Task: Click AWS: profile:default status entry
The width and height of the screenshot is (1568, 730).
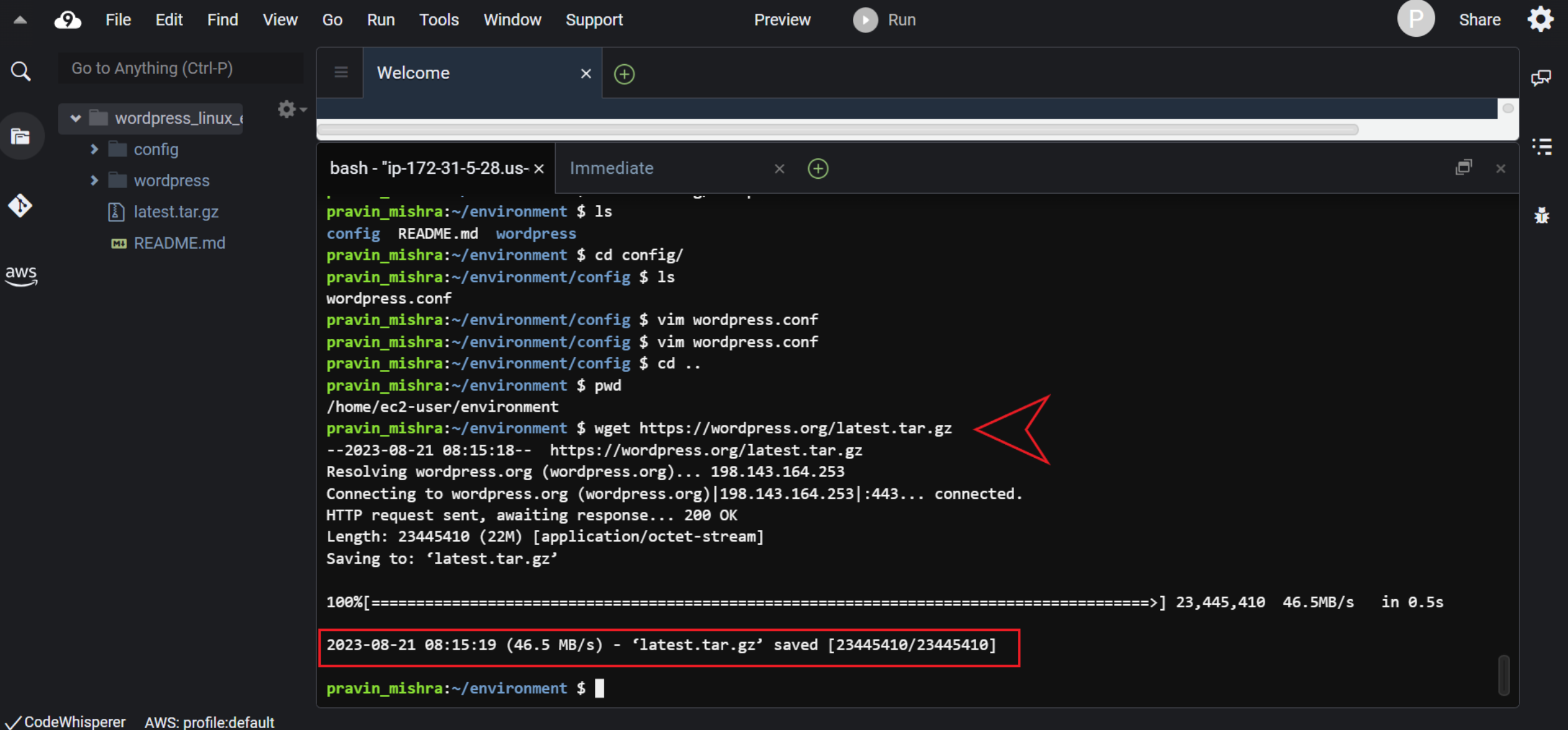Action: coord(209,722)
